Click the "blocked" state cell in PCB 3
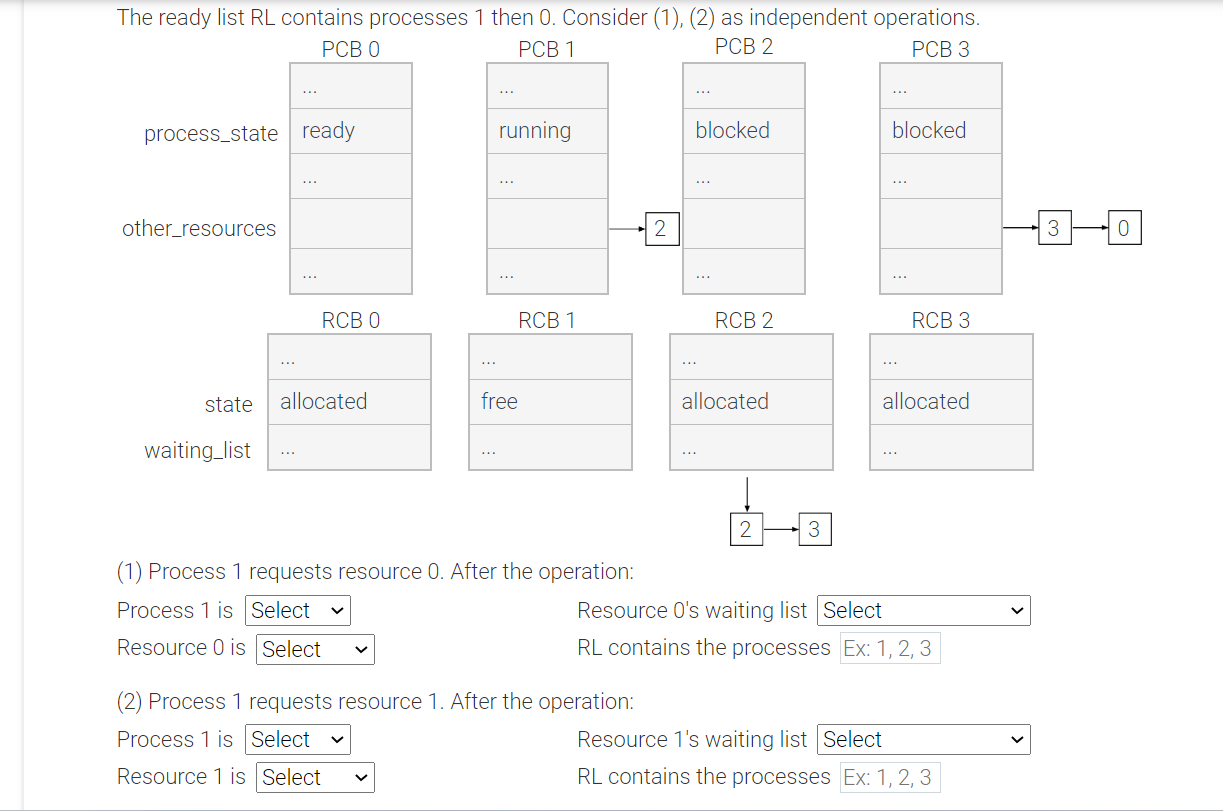The image size is (1223, 811). [939, 130]
